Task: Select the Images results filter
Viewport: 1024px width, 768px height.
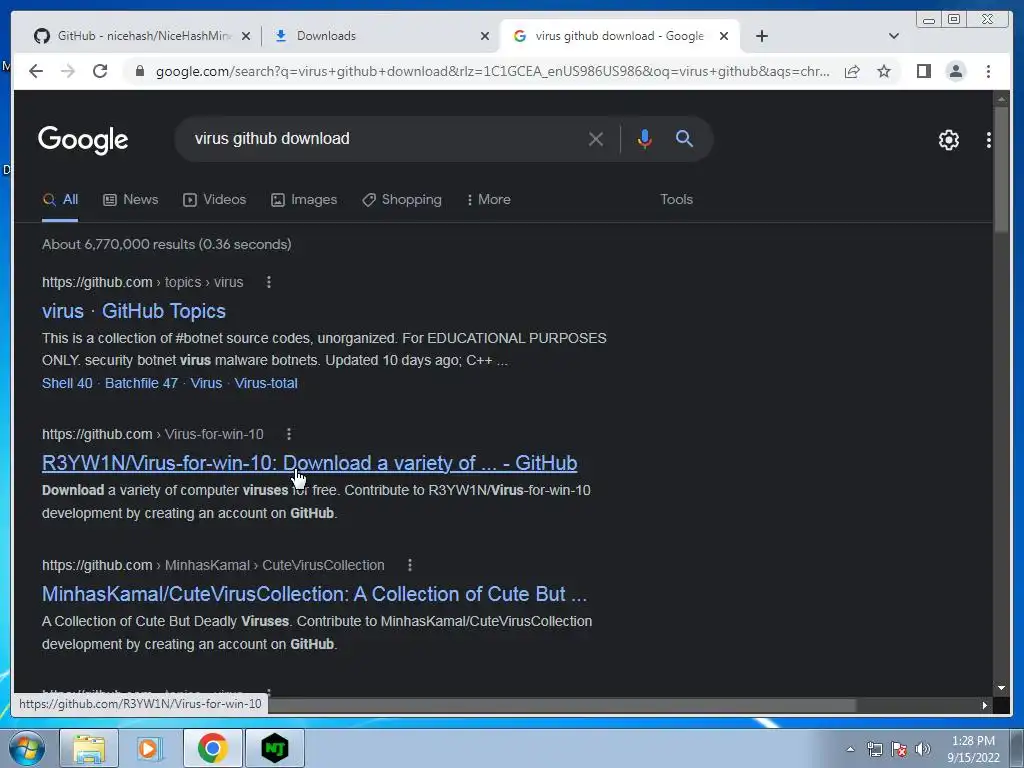Action: pos(304,200)
